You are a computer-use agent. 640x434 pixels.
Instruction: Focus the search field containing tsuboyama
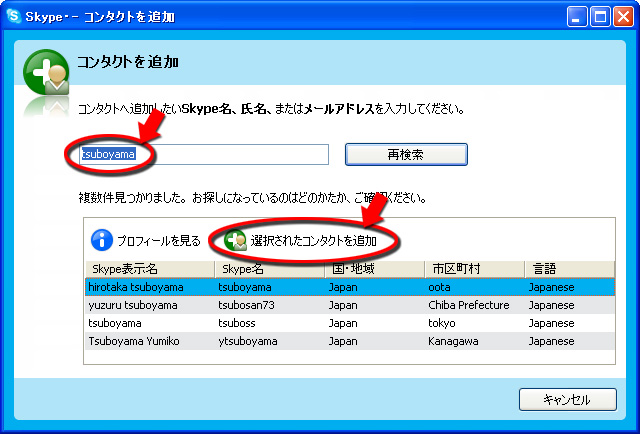click(x=204, y=154)
